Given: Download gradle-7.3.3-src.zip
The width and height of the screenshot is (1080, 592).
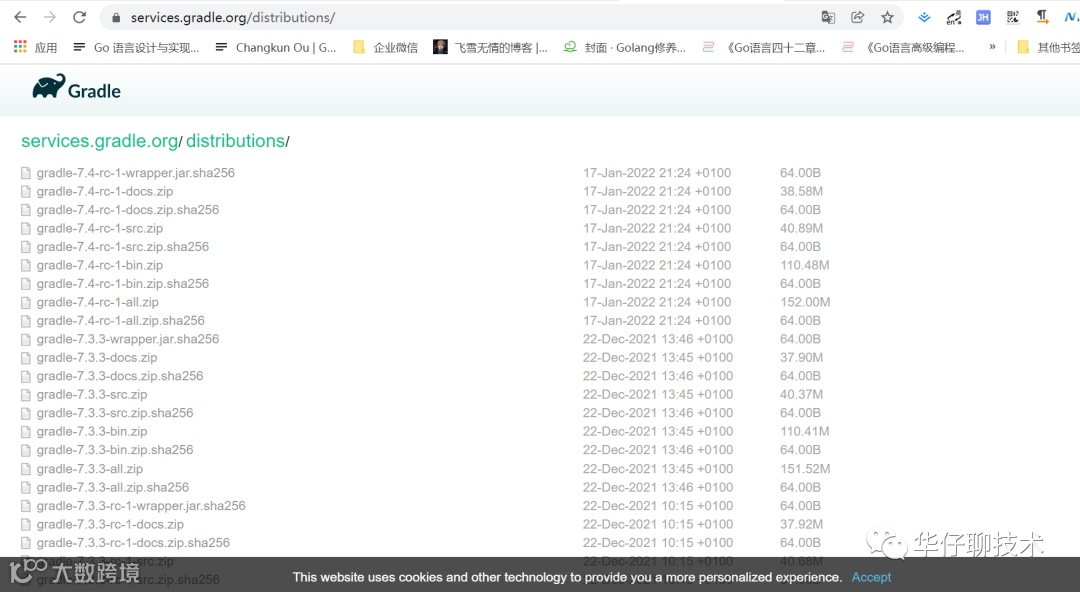Looking at the screenshot, I should (x=92, y=394).
